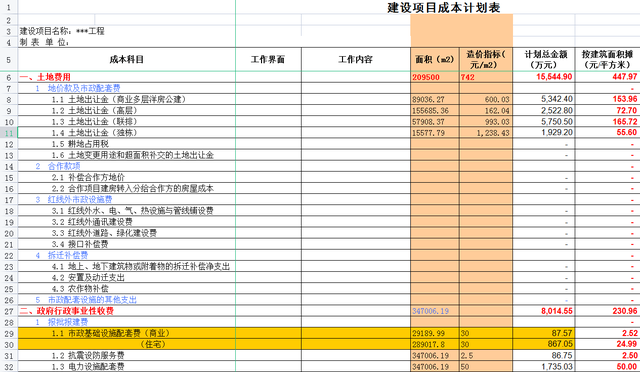The width and height of the screenshot is (640, 372).
Task: Click cell 1.2 抗震设防服务费
Action: pos(127,356)
